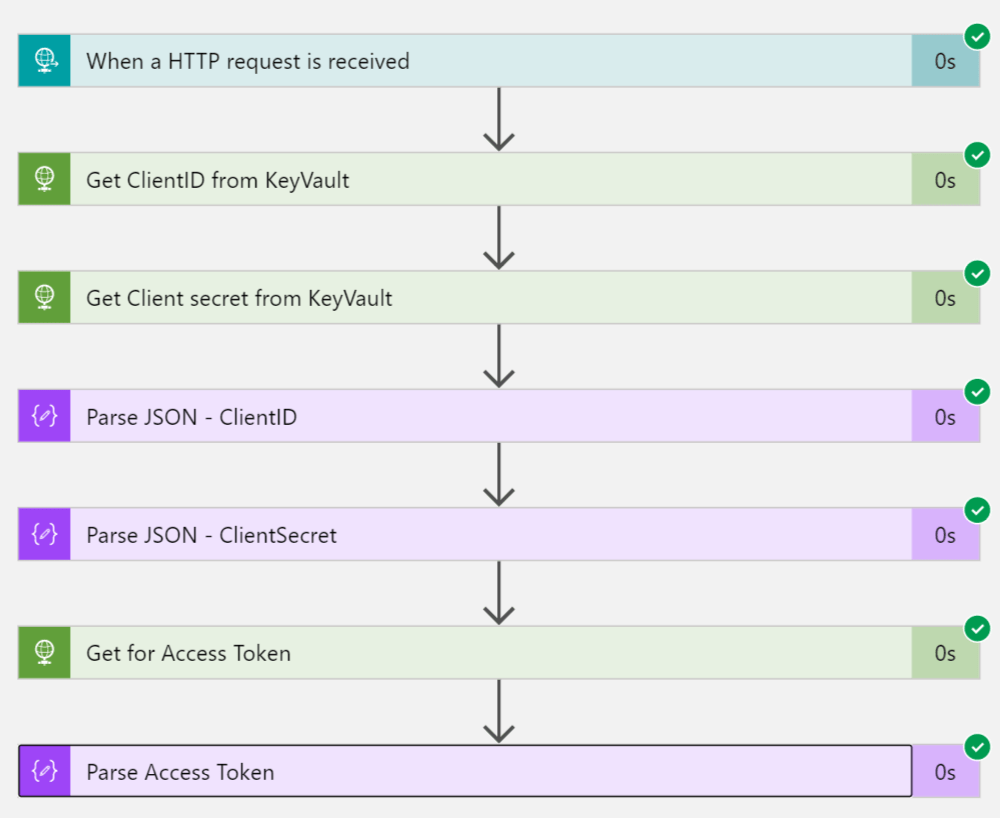Viewport: 1000px width, 818px height.
Task: Click the Parse Access Token icon
Action: pos(44,771)
